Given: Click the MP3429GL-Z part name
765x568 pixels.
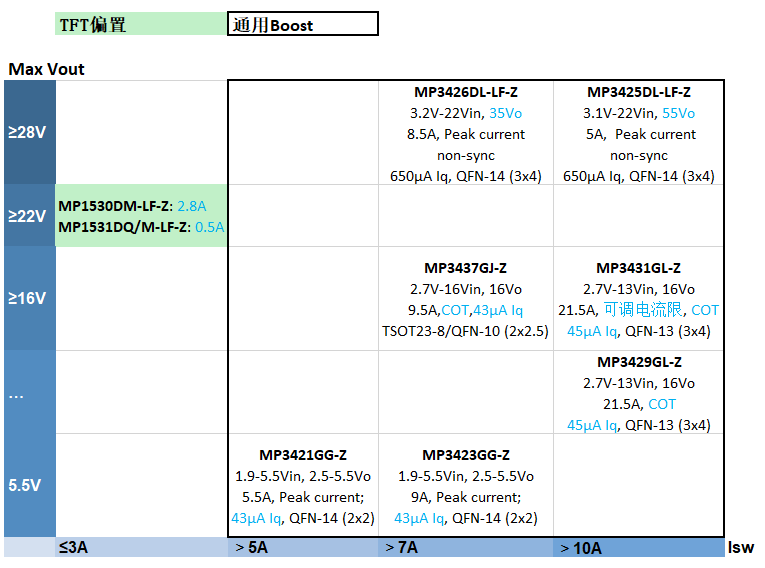Looking at the screenshot, I should (x=639, y=362).
